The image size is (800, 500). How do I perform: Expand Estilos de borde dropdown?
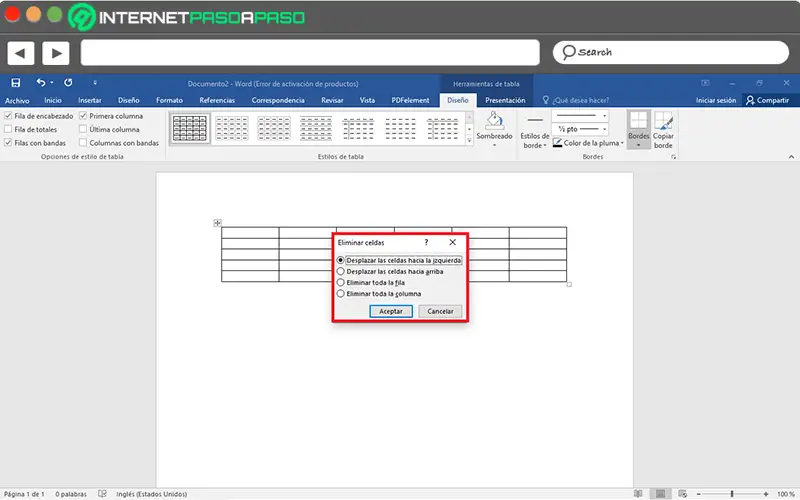[545, 145]
